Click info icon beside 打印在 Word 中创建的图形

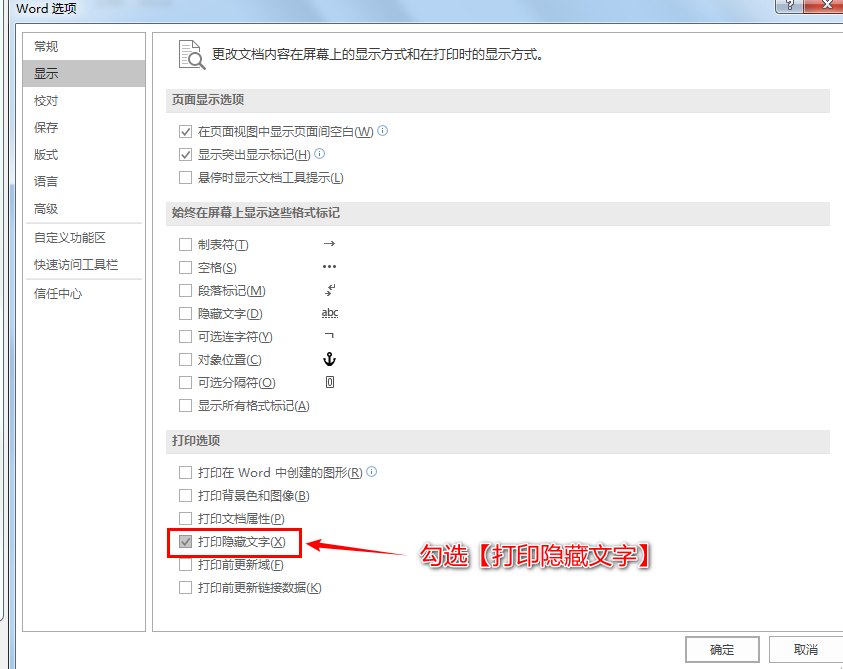pyautogui.click(x=372, y=472)
